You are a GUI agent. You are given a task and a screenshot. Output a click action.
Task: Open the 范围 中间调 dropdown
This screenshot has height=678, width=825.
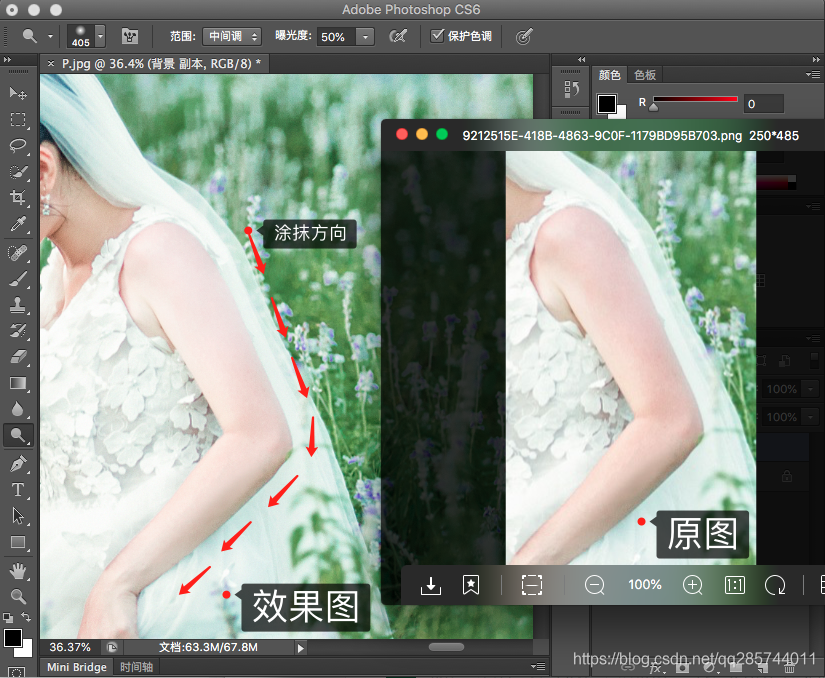[232, 36]
